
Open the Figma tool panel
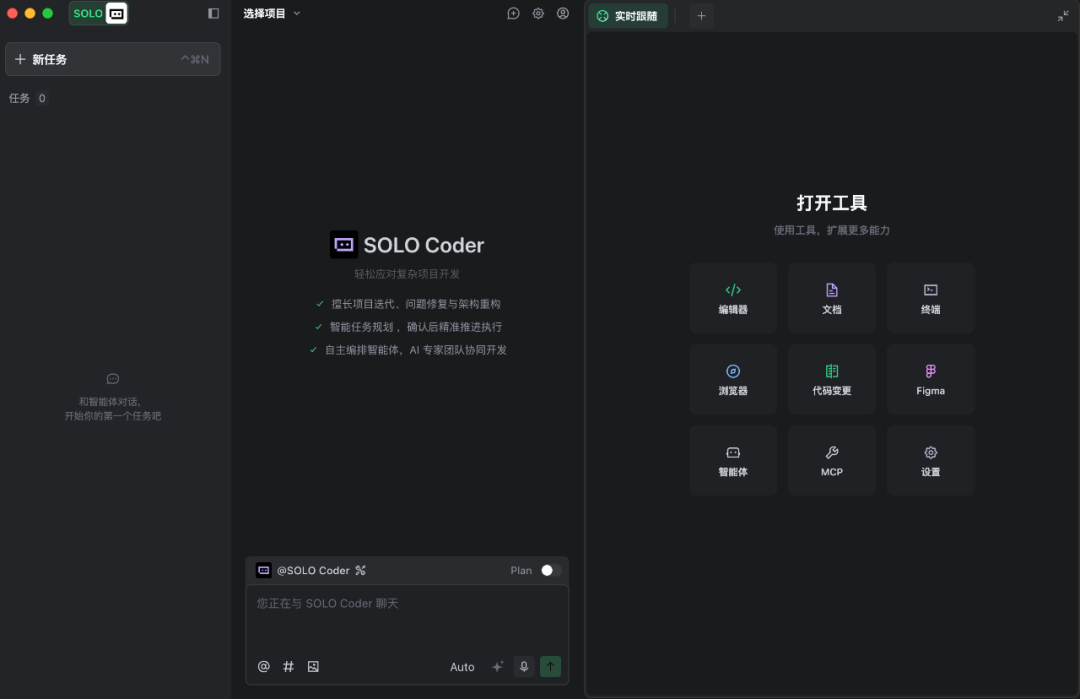point(930,379)
